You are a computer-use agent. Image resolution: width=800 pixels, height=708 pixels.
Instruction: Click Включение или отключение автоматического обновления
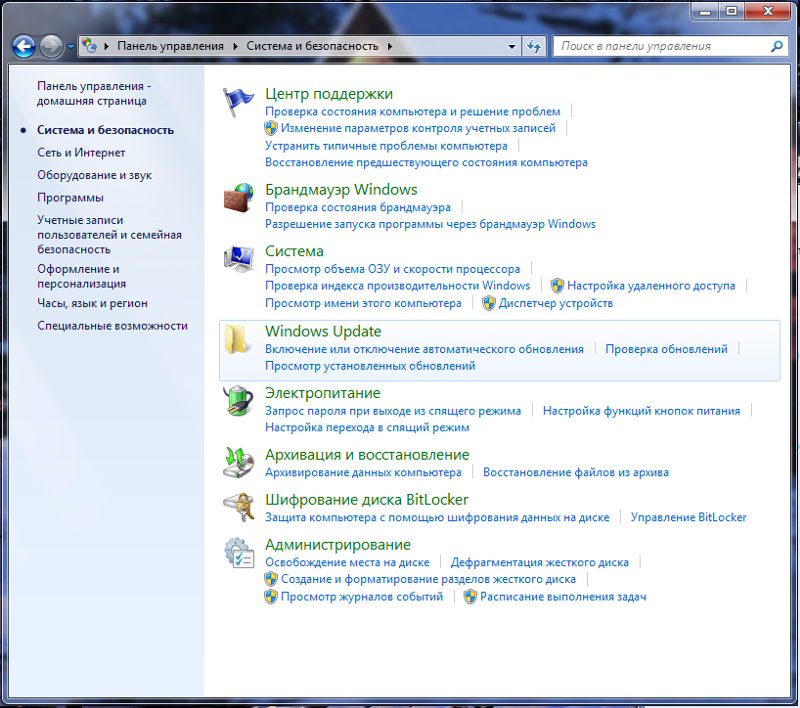(424, 349)
